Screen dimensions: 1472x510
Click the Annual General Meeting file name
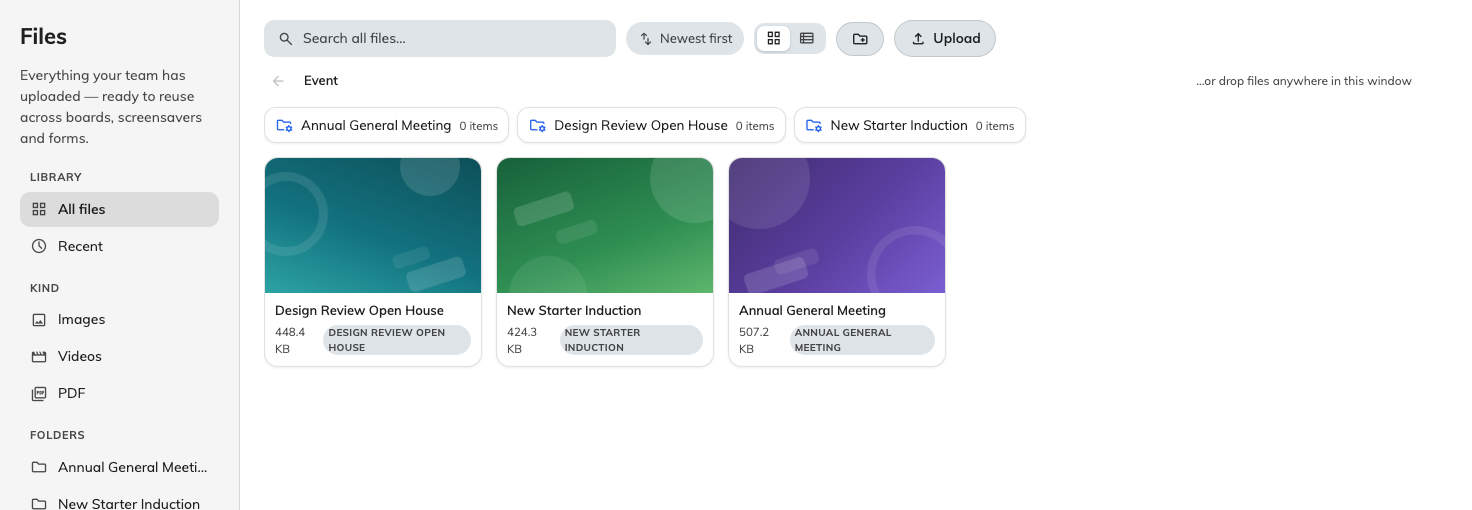point(812,311)
